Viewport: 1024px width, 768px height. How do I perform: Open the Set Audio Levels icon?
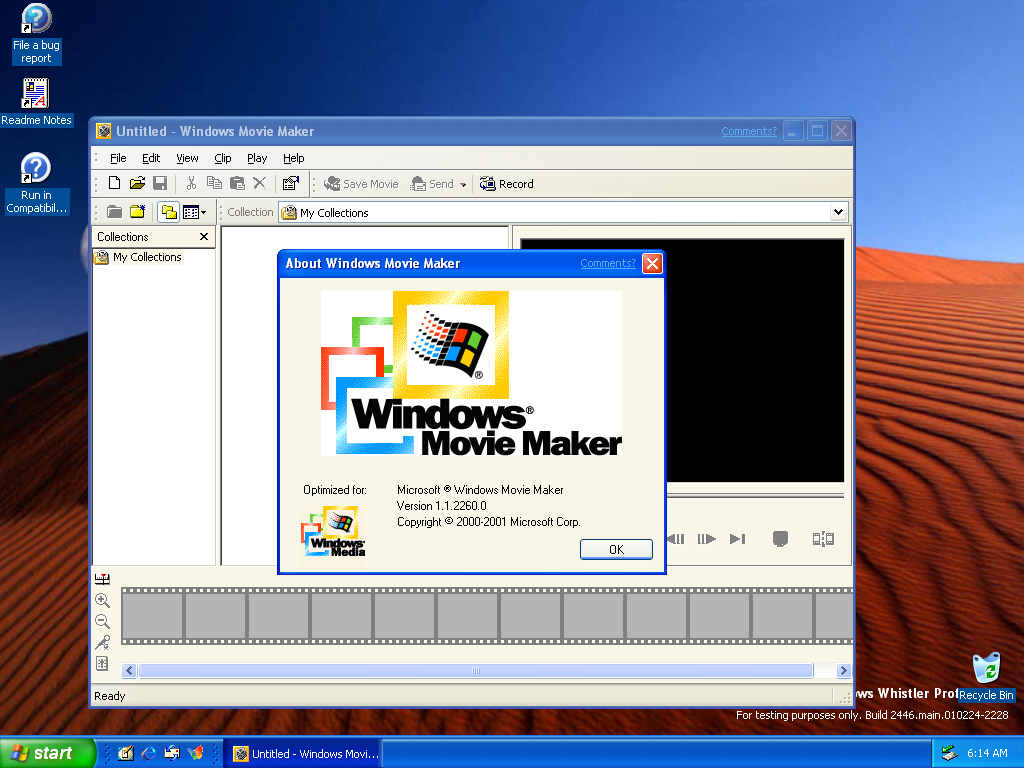tap(102, 663)
